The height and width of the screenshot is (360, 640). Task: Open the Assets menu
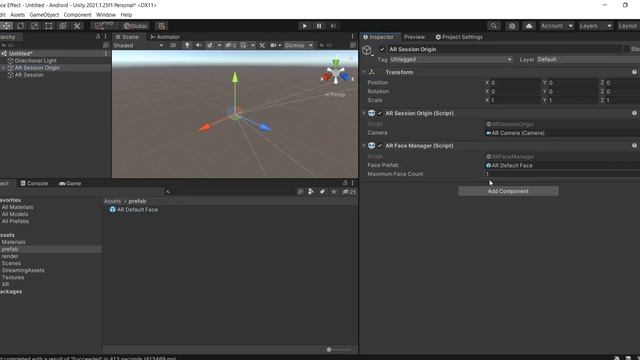[17, 15]
